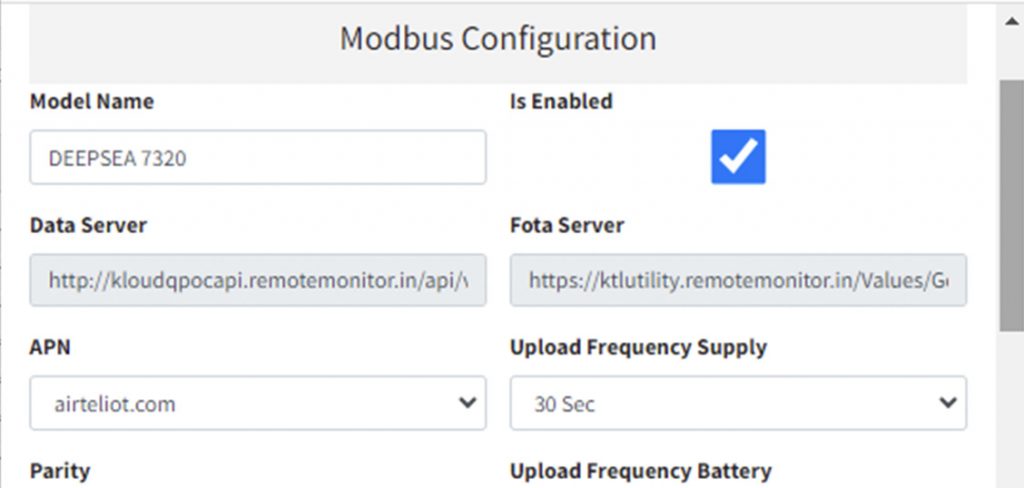
Task: Open the APN dropdown showing airteliot.com
Action: point(240,403)
